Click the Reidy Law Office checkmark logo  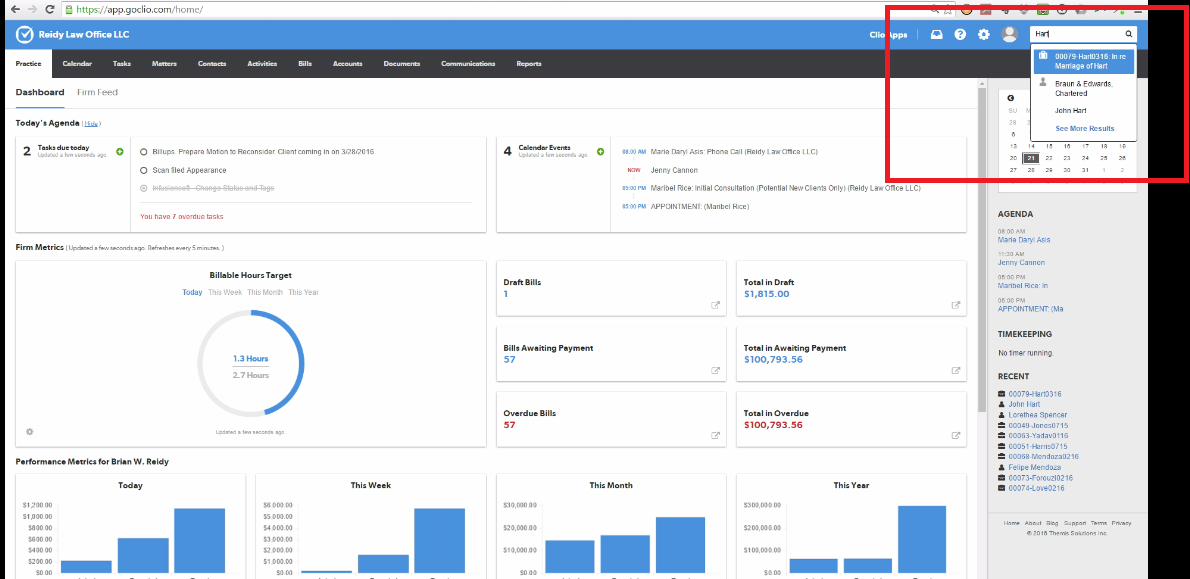23,33
